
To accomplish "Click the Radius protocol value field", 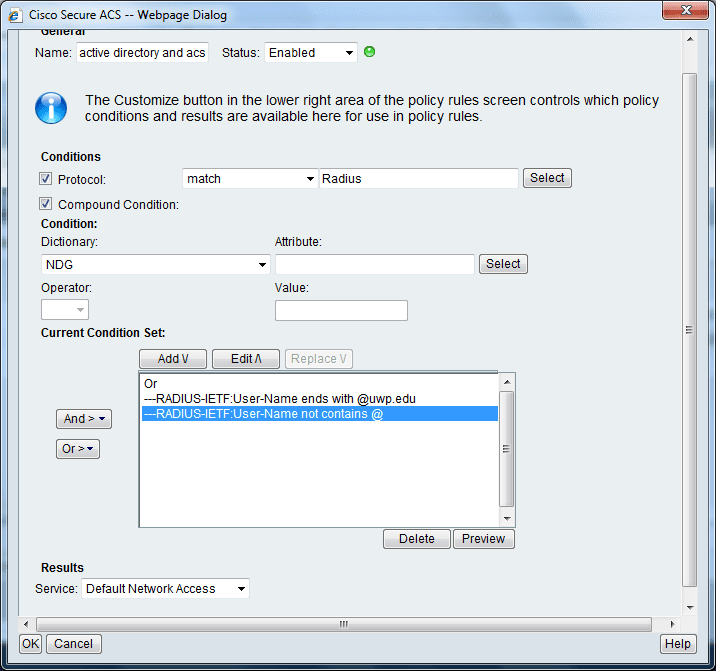I will tap(419, 179).
